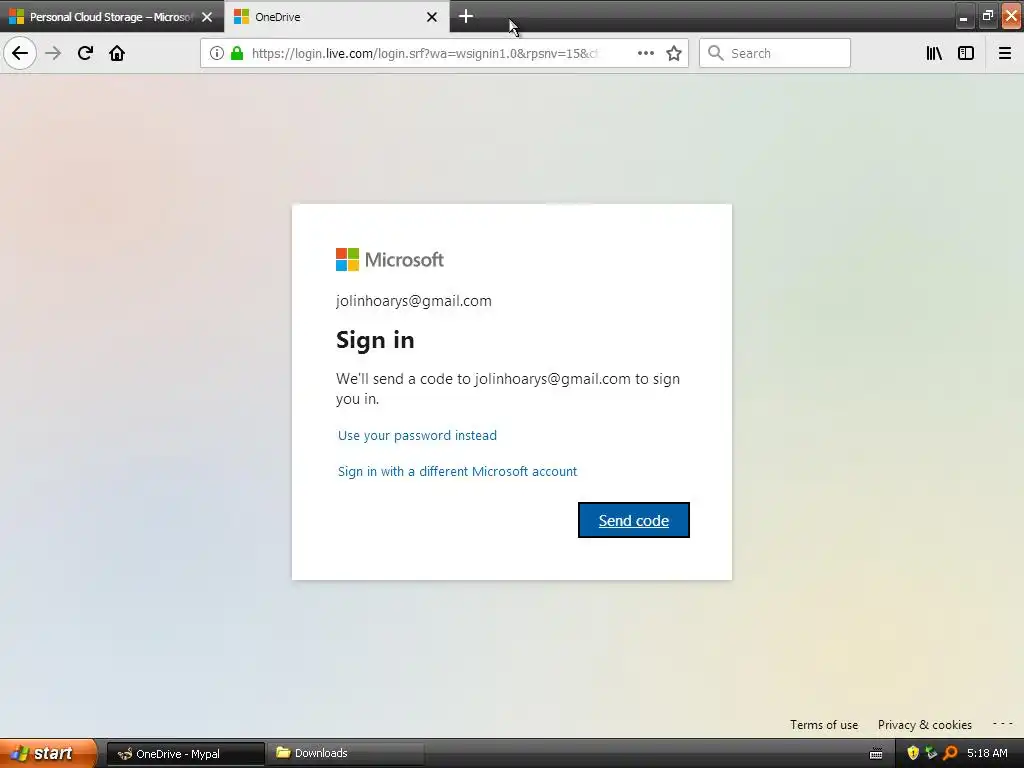
Task: Open the Library bookshelf icon
Action: (934, 53)
